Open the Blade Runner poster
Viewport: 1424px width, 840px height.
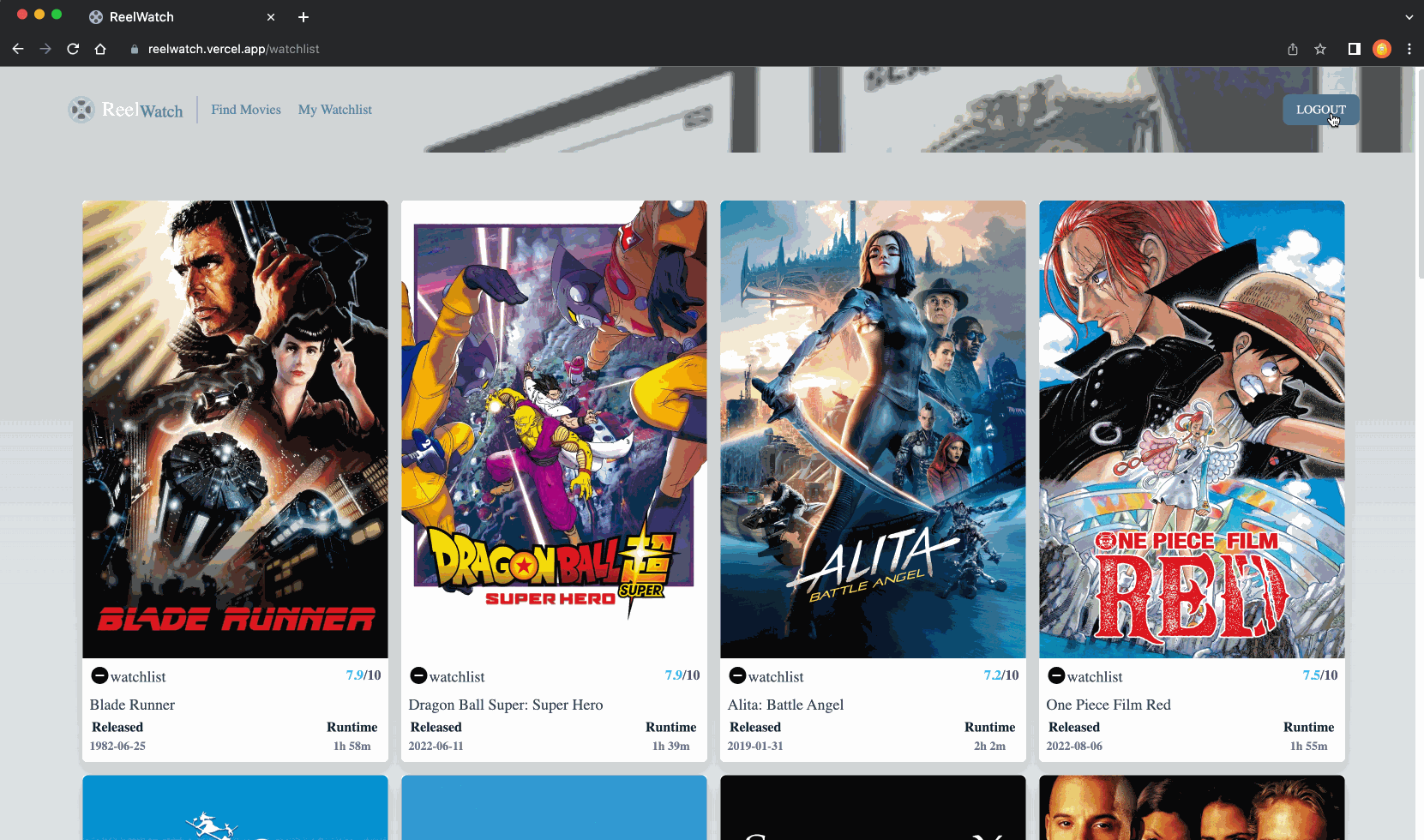(x=235, y=429)
